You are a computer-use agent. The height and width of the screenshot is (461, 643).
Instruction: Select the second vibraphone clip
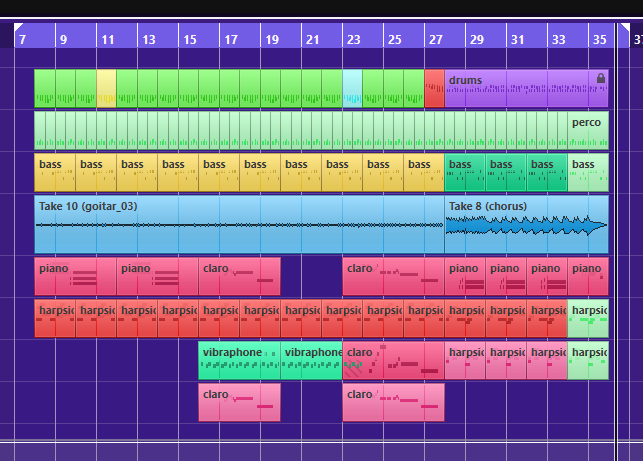pos(311,361)
